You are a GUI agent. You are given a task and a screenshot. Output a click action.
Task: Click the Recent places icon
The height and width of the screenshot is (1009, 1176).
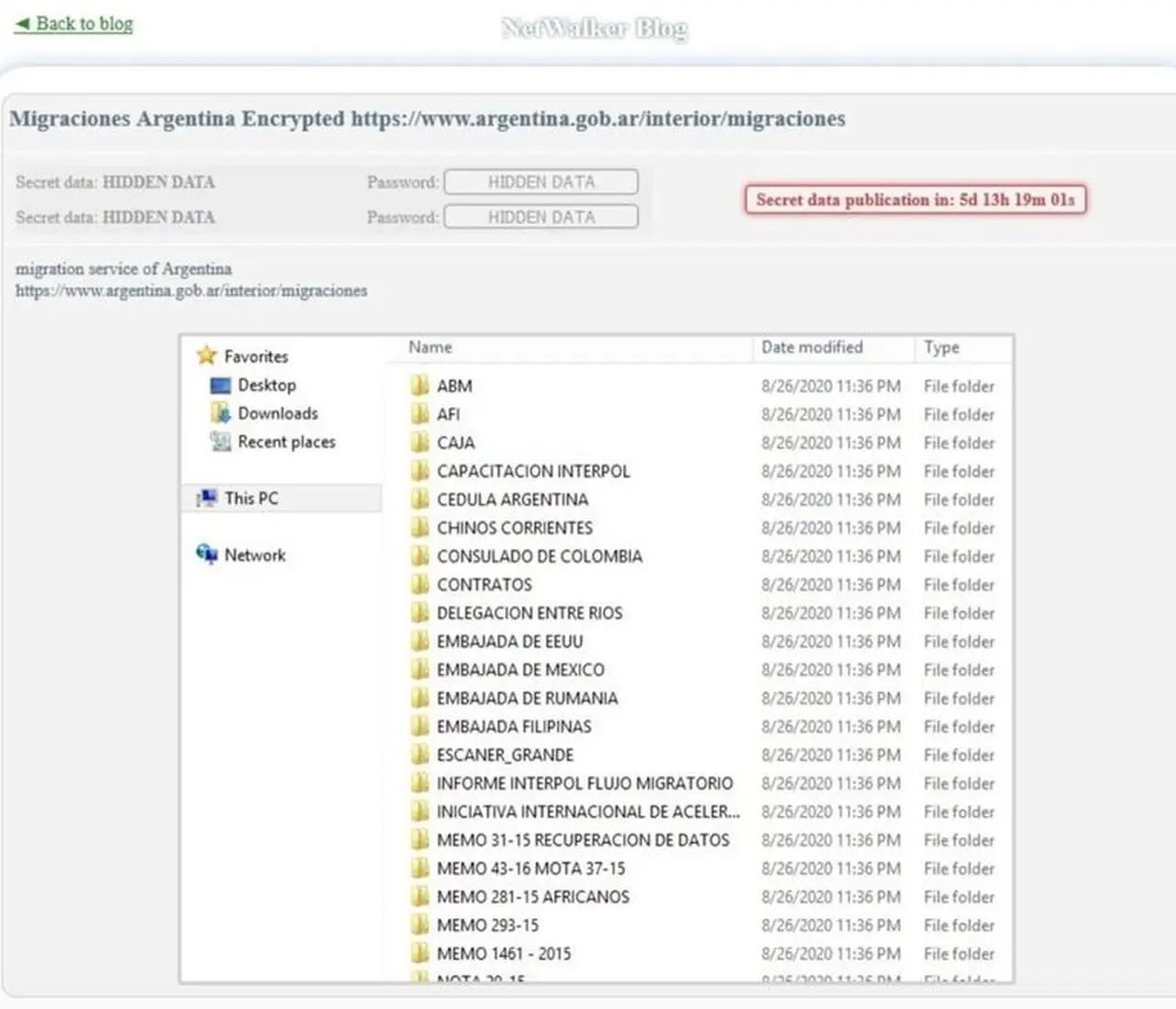(220, 442)
